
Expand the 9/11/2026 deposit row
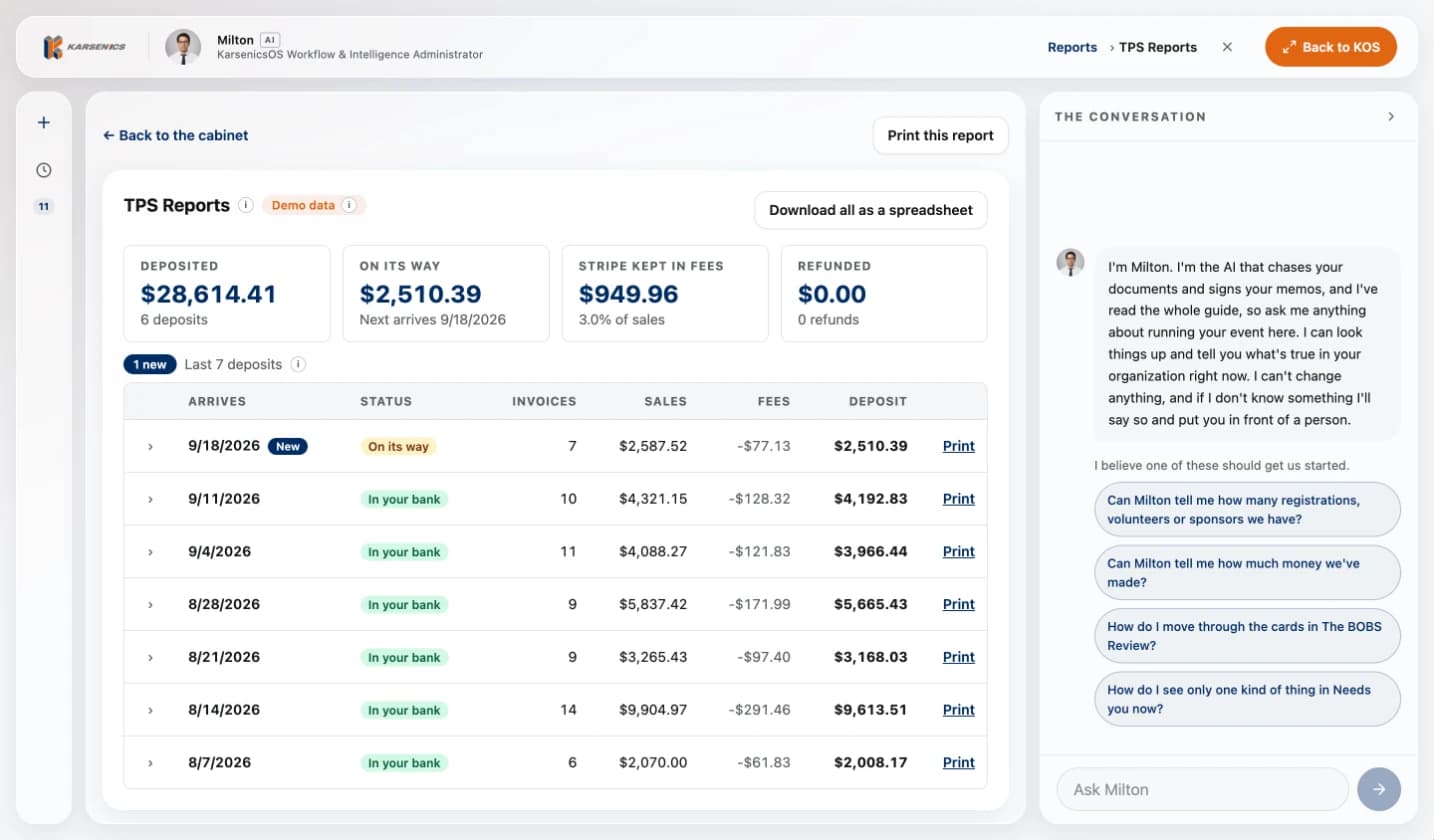[150, 499]
